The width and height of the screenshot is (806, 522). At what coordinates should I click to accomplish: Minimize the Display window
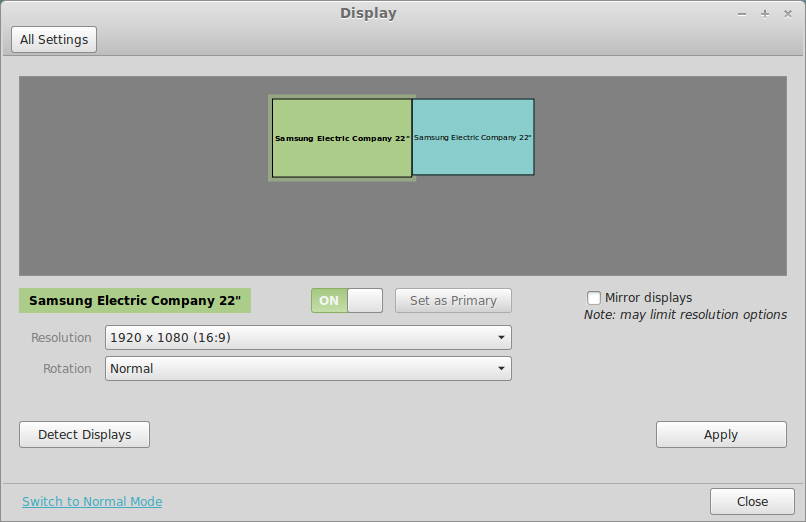tap(742, 14)
